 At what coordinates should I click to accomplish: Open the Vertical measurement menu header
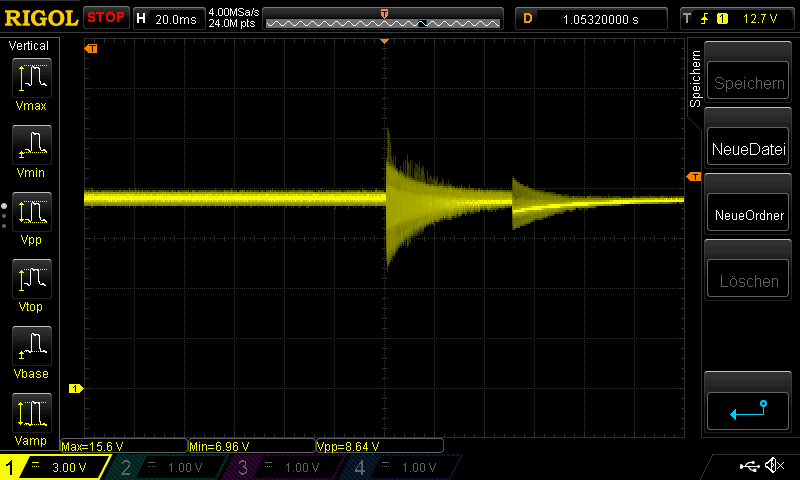[29, 46]
